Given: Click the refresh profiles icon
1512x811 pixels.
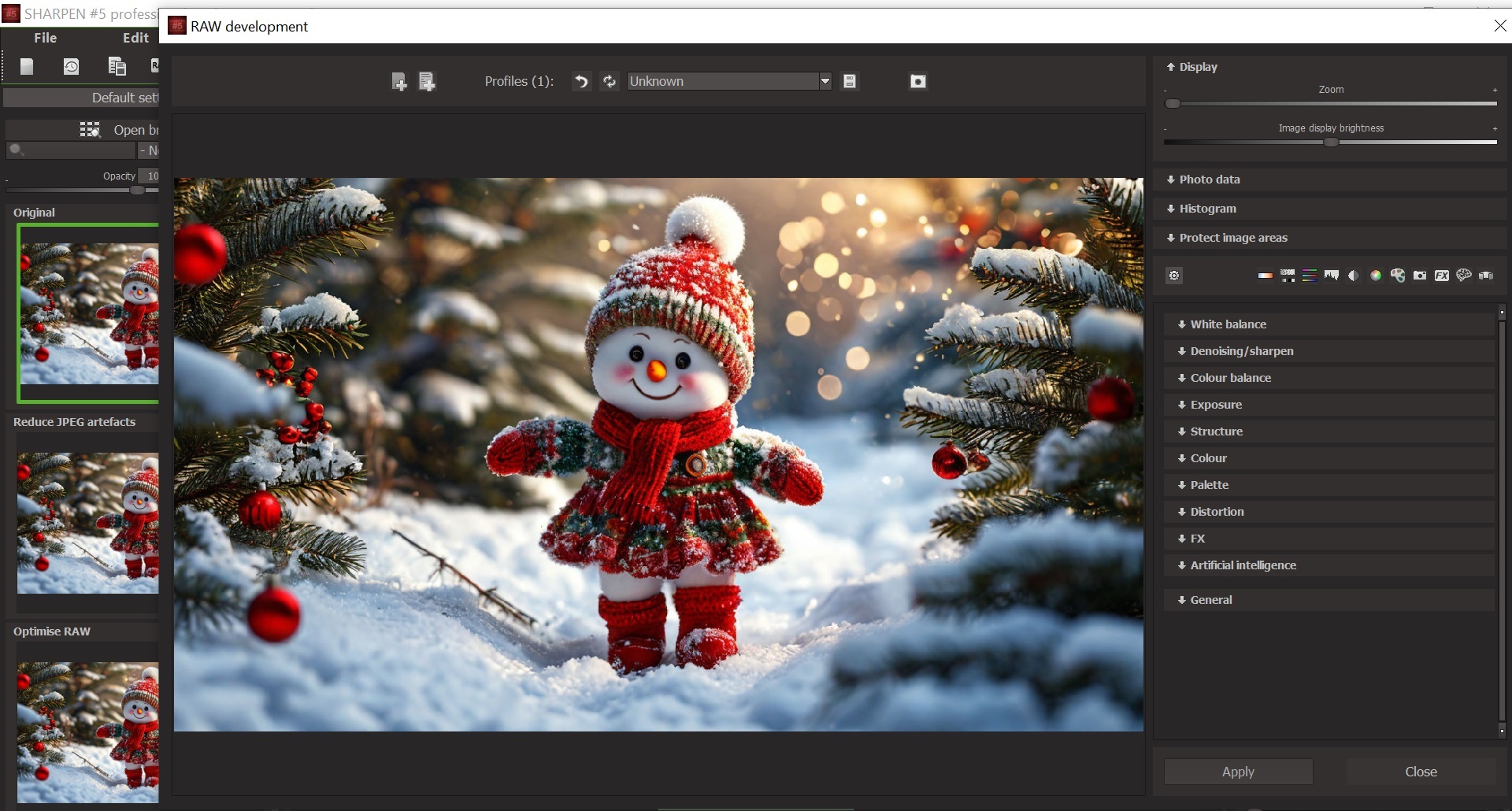Looking at the screenshot, I should tap(610, 81).
